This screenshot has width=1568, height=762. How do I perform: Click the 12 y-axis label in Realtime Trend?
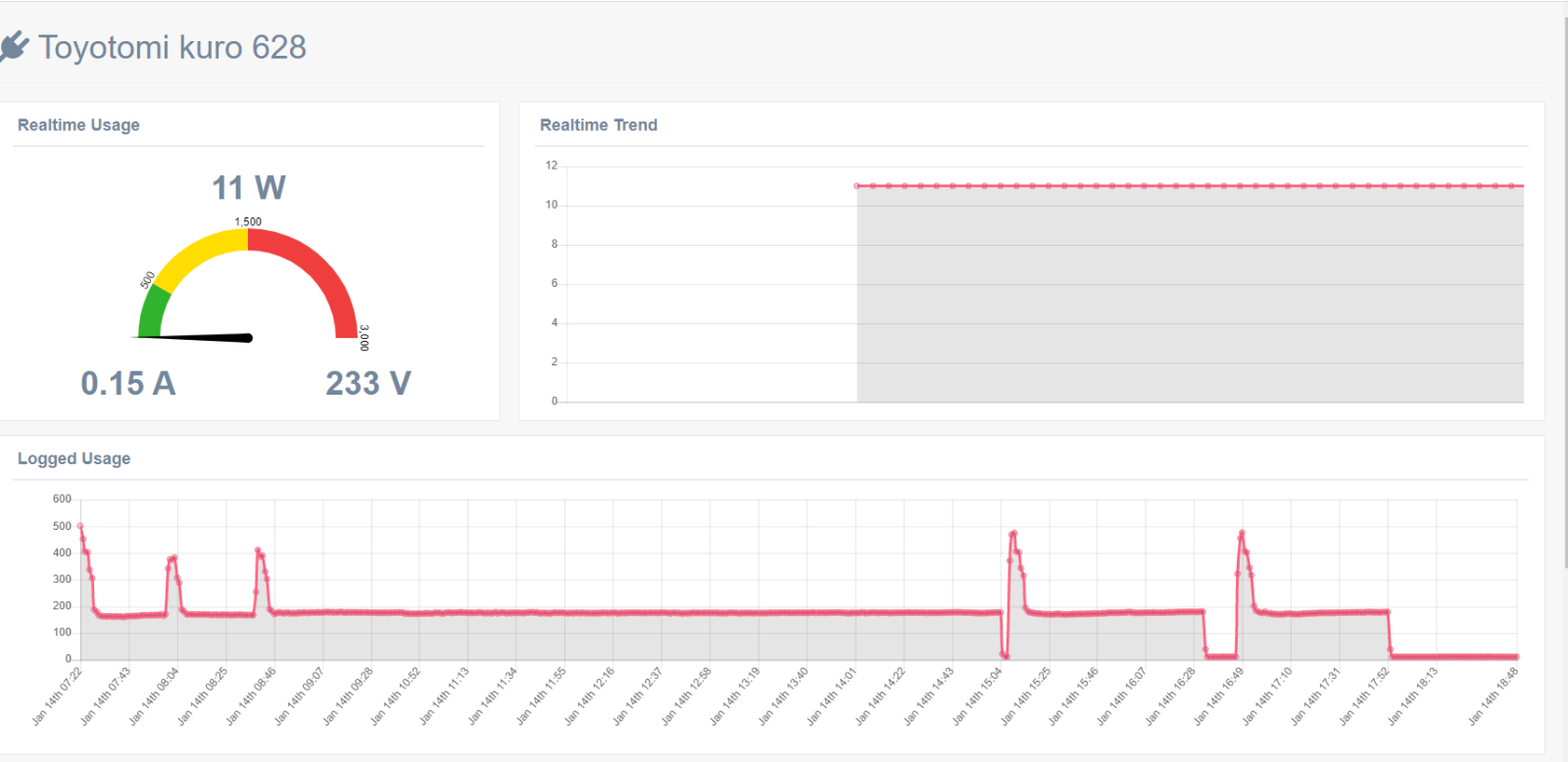pos(552,166)
